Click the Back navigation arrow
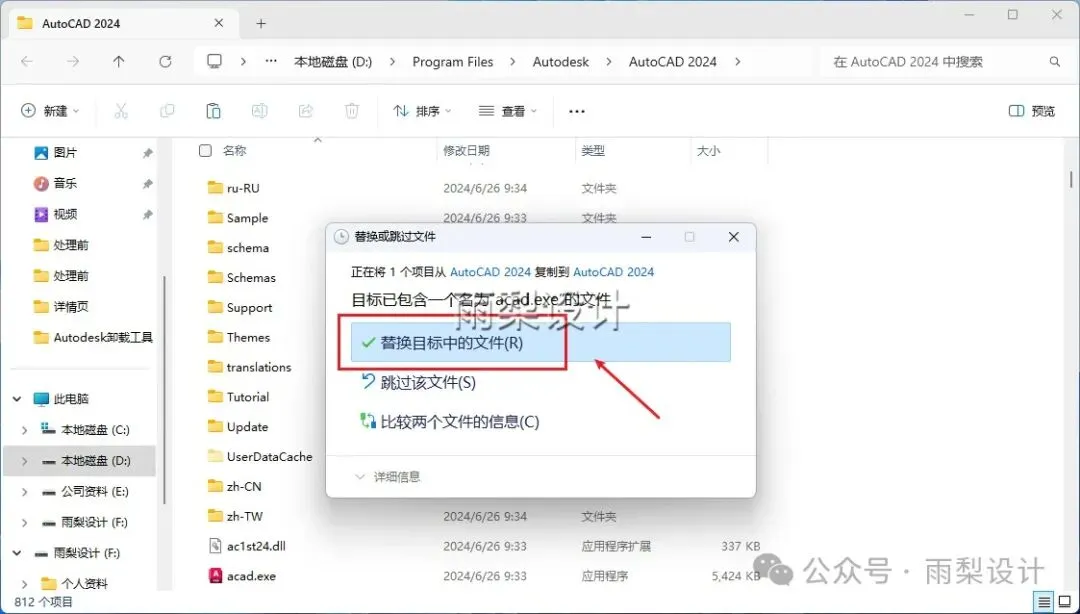Viewport: 1080px width, 614px height. coord(27,62)
